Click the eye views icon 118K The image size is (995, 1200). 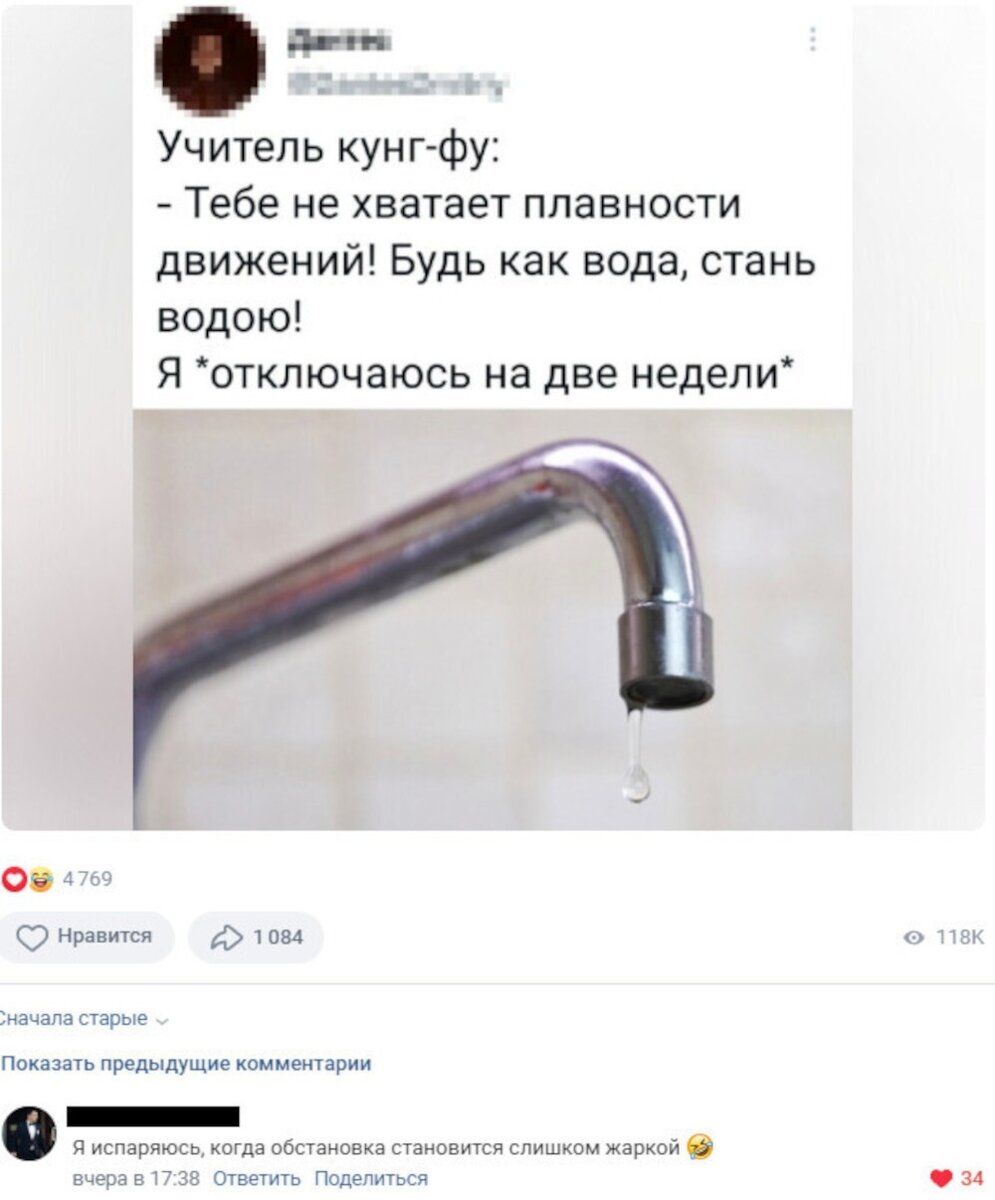point(911,938)
